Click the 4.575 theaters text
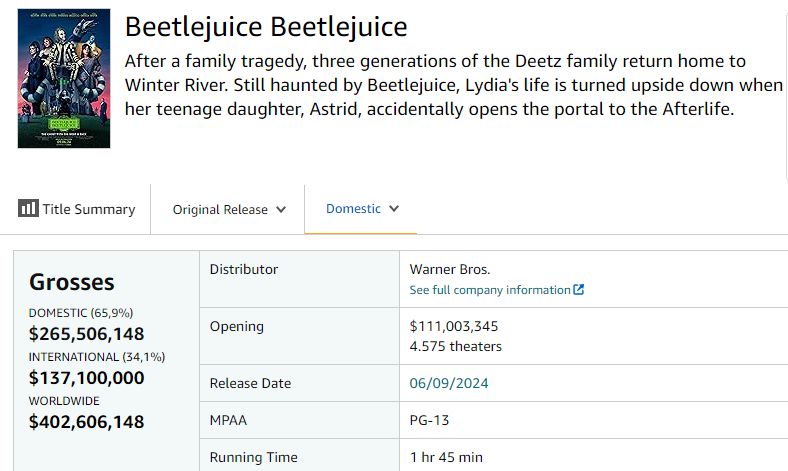Viewport: 788px width, 471px height. [x=456, y=347]
